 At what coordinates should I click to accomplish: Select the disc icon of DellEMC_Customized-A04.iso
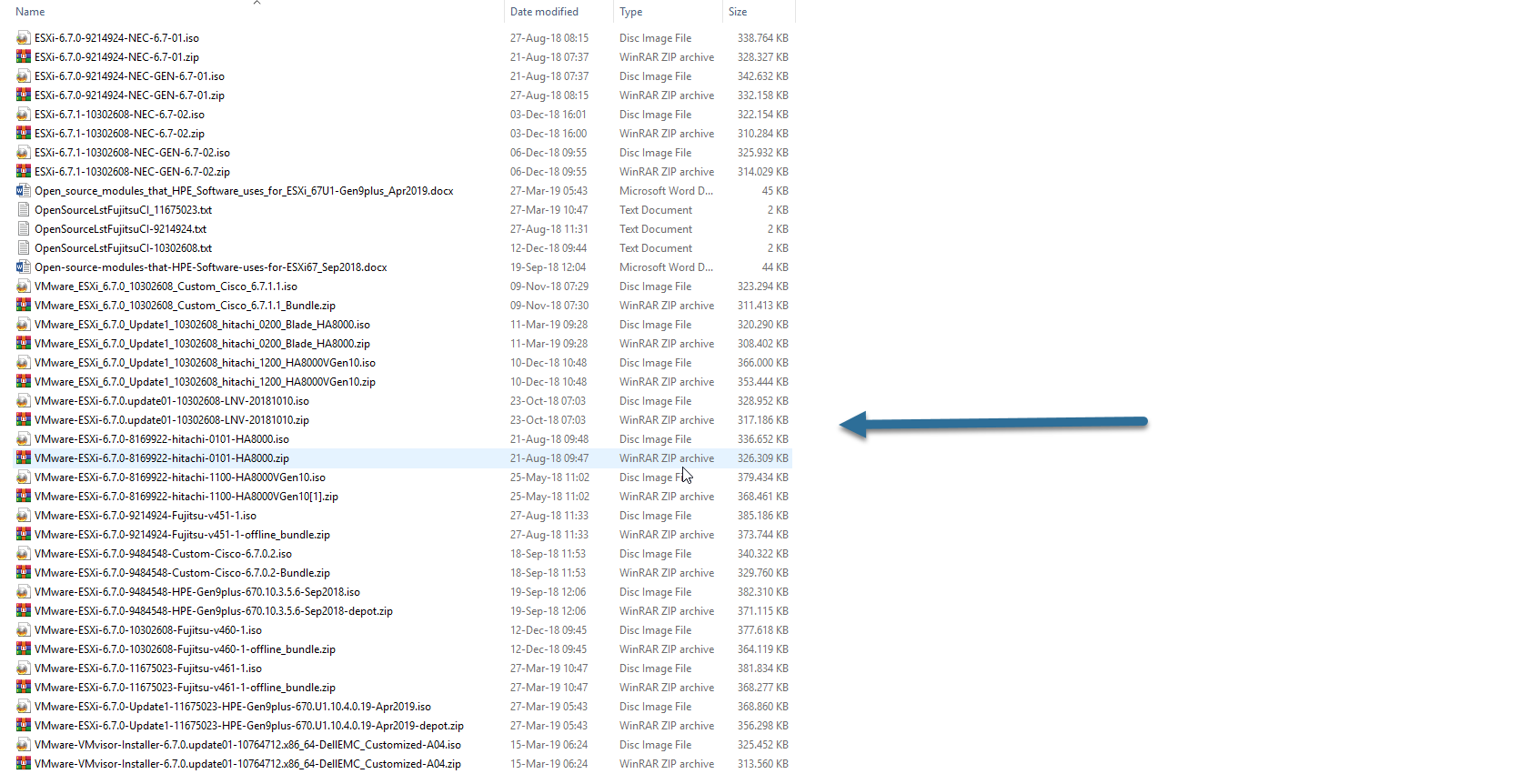24,745
